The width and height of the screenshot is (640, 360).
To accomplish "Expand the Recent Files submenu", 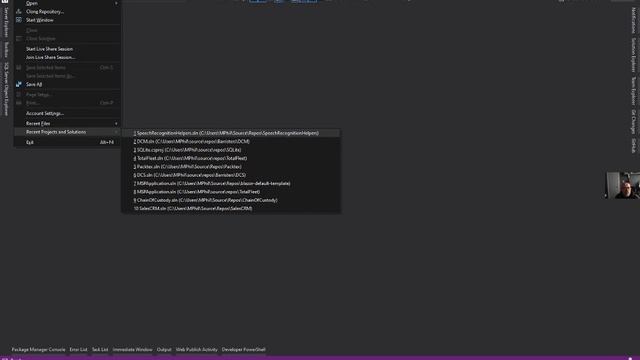I will pos(67,123).
